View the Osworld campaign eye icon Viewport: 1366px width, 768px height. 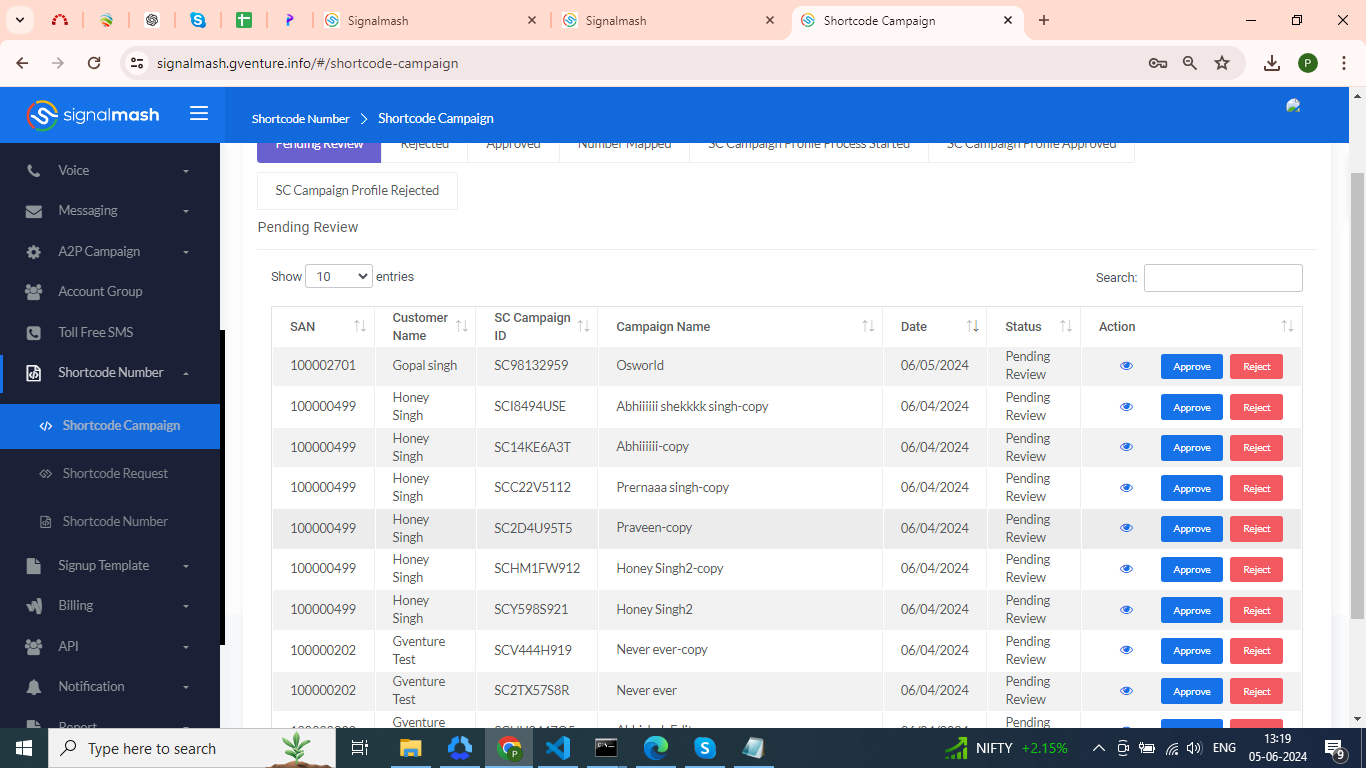[1126, 366]
